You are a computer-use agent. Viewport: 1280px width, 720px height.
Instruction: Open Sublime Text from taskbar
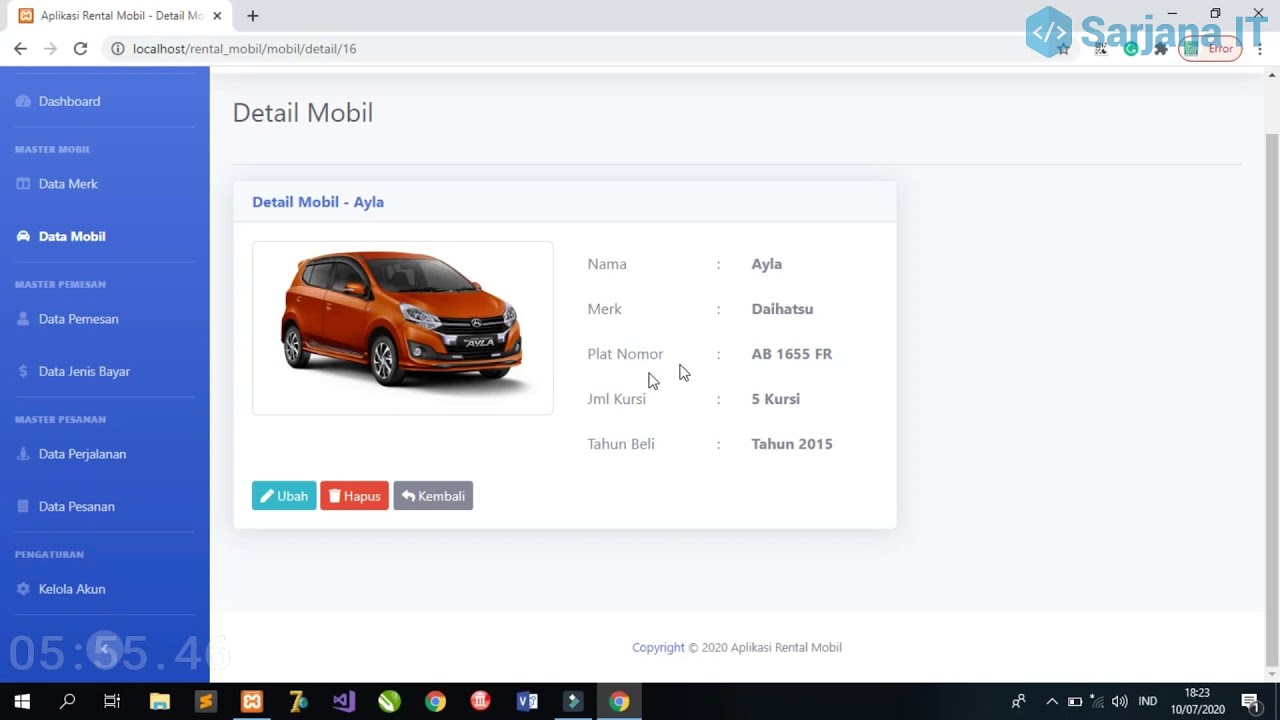point(206,701)
